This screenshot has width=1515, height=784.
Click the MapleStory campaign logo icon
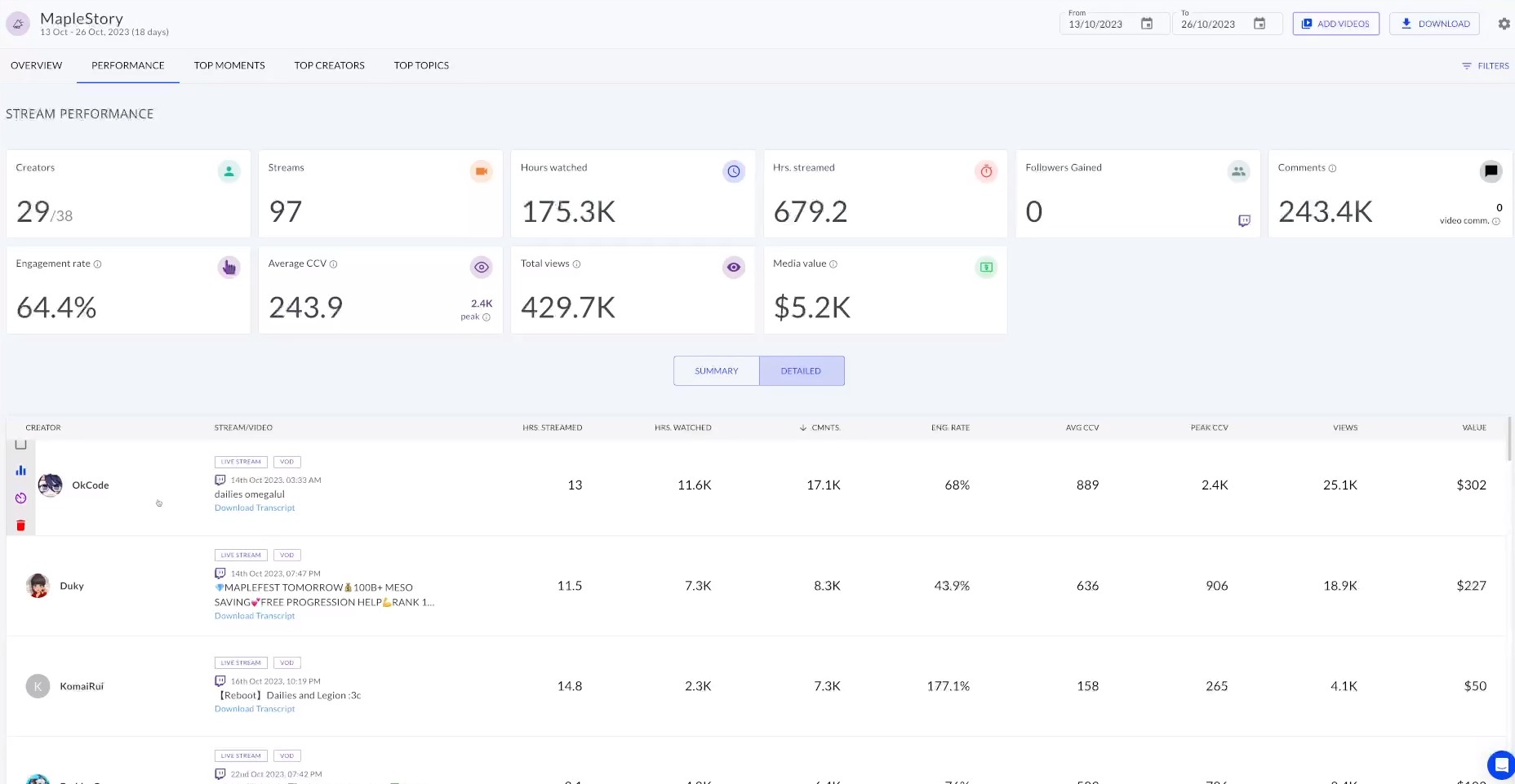[x=18, y=24]
